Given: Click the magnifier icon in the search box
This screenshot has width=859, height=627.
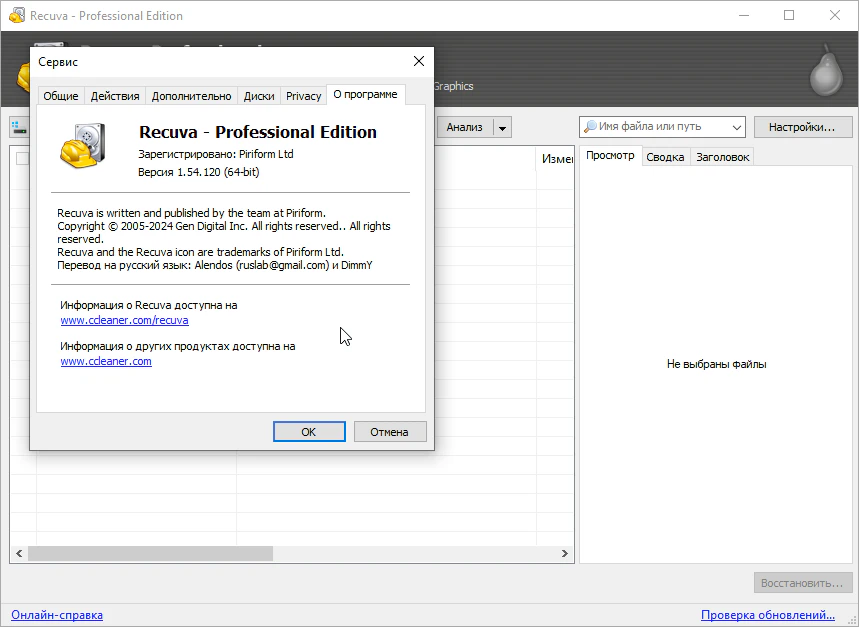Looking at the screenshot, I should (x=590, y=127).
